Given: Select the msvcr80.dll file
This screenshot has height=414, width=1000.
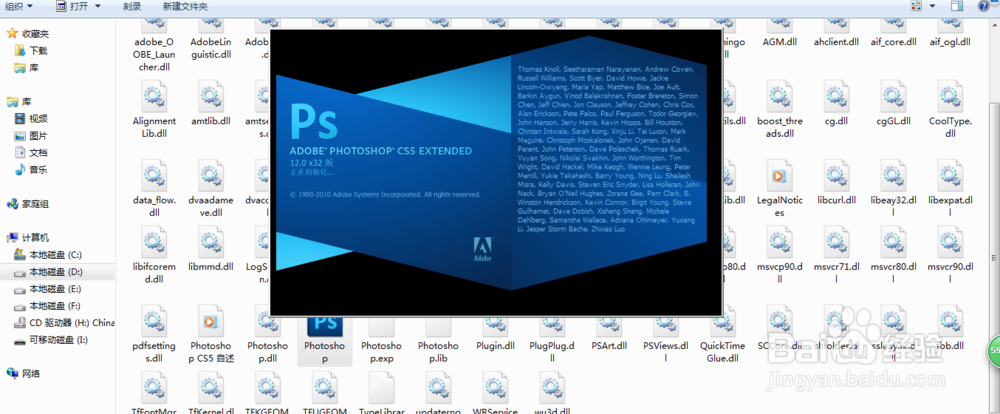Looking at the screenshot, I should point(893,255).
